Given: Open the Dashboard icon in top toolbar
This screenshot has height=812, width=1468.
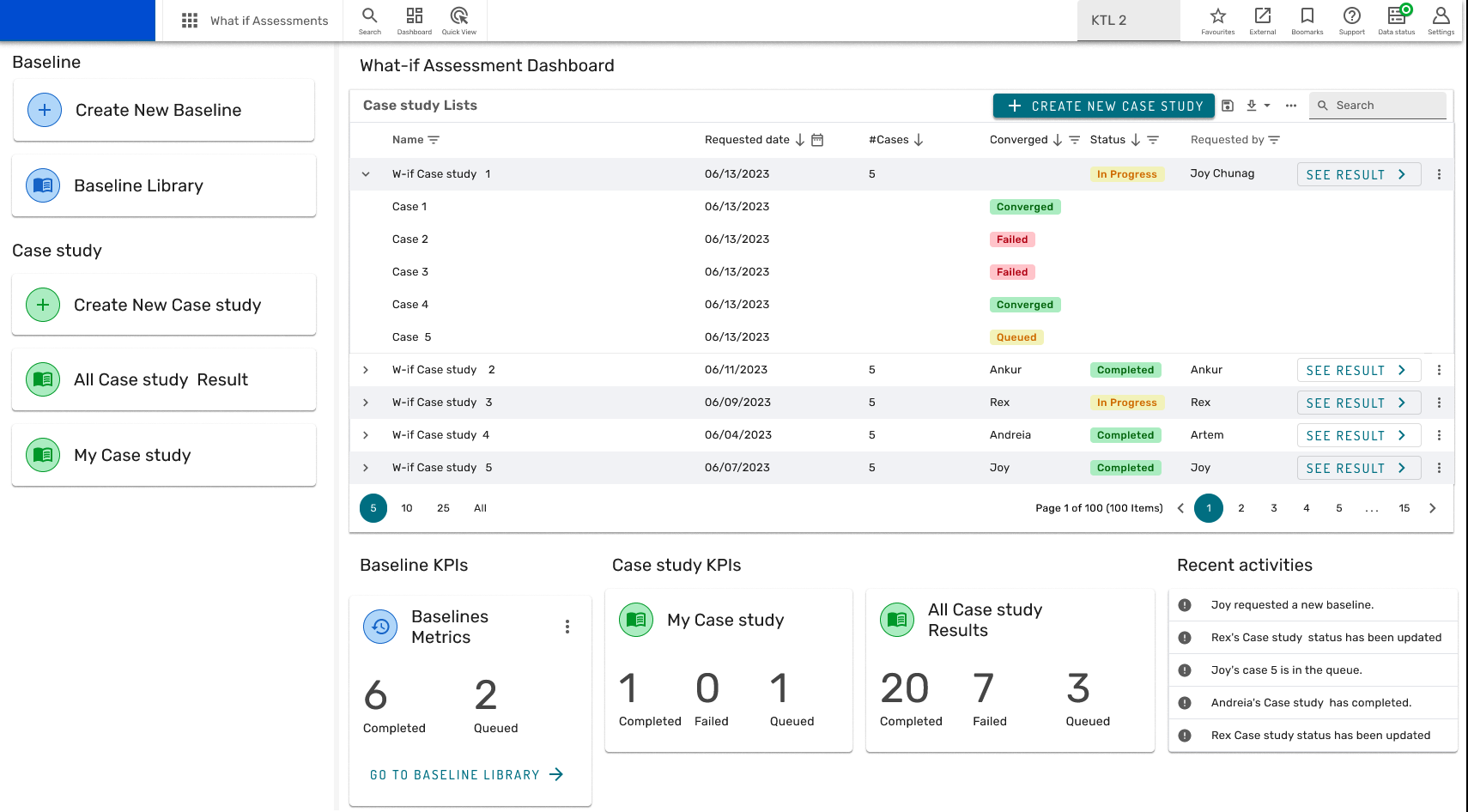Looking at the screenshot, I should click(x=414, y=16).
